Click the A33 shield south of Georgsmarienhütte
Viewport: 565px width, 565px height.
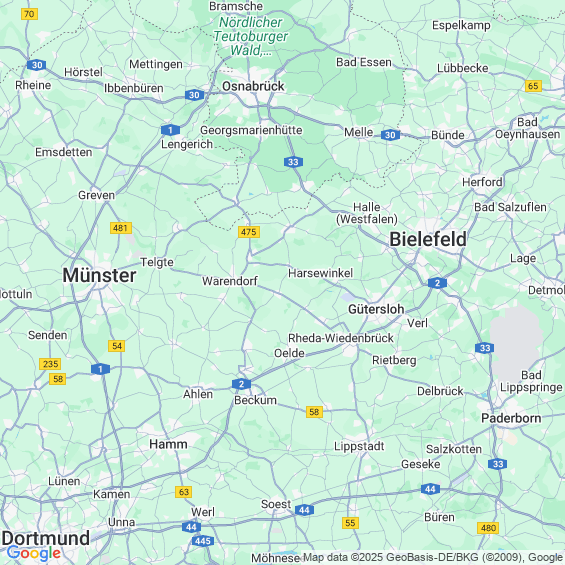293,162
